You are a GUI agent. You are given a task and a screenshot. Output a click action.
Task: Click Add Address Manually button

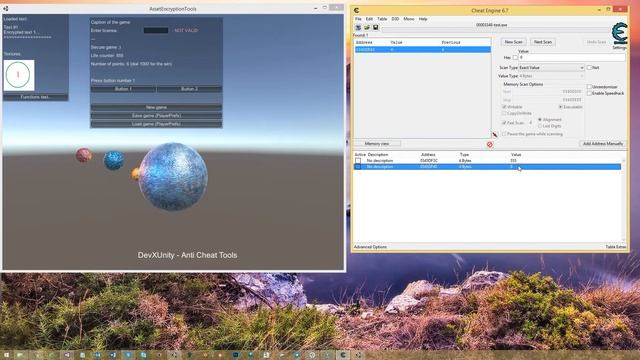click(602, 144)
